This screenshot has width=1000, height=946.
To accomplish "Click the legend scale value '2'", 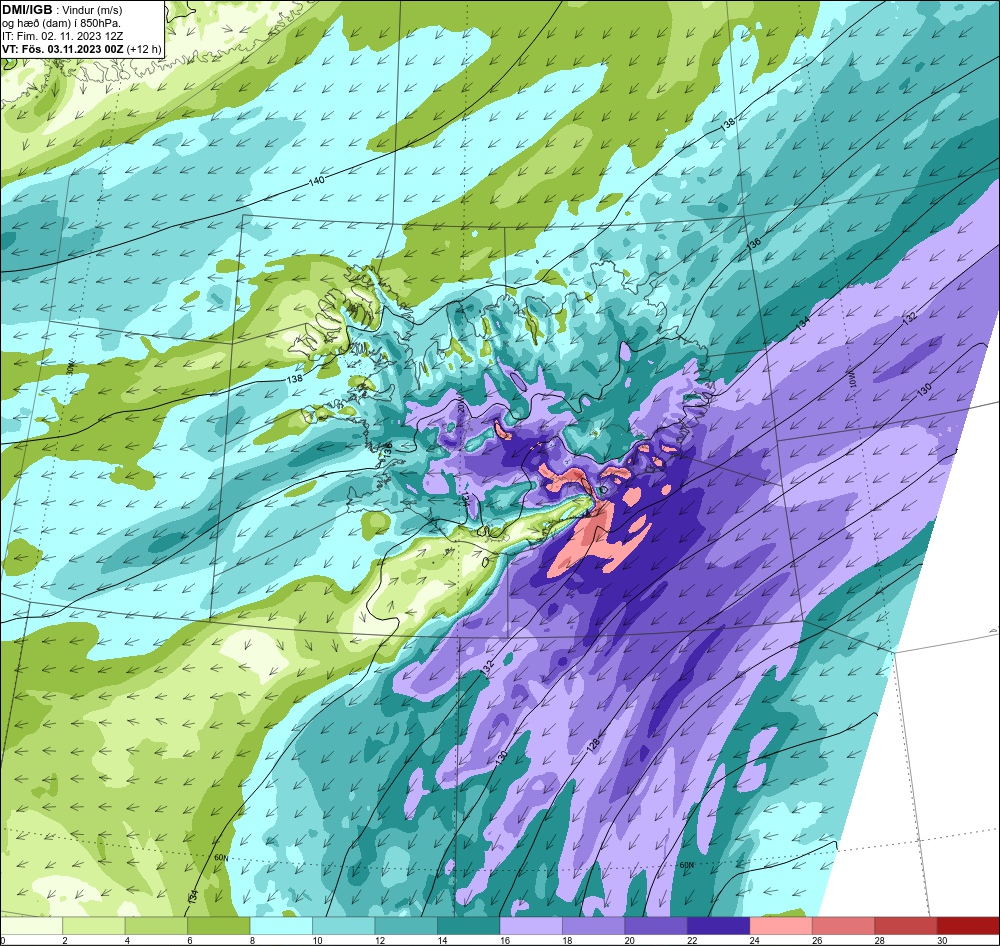I will [x=65, y=940].
